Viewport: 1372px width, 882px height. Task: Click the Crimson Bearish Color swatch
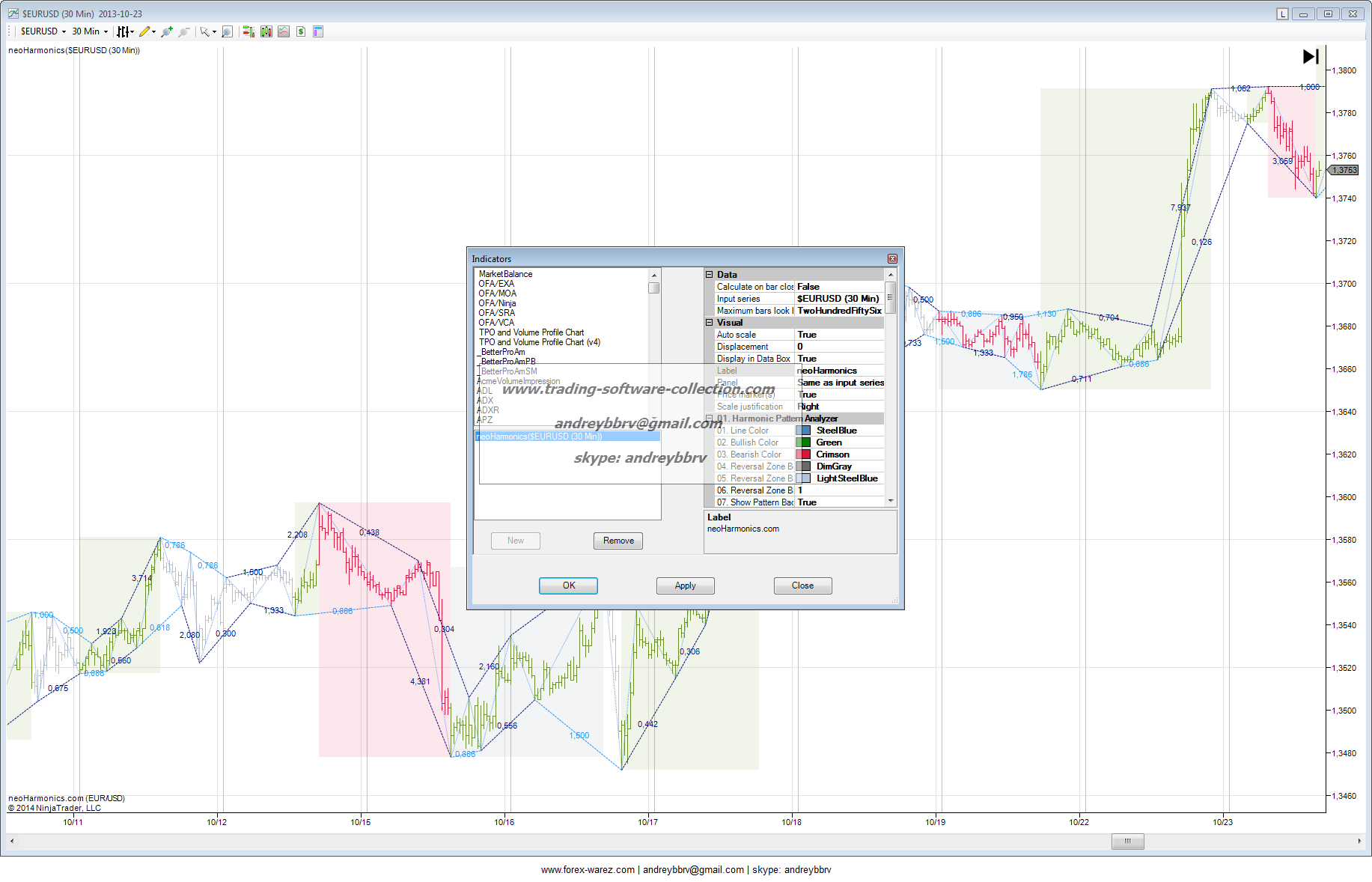click(x=802, y=454)
